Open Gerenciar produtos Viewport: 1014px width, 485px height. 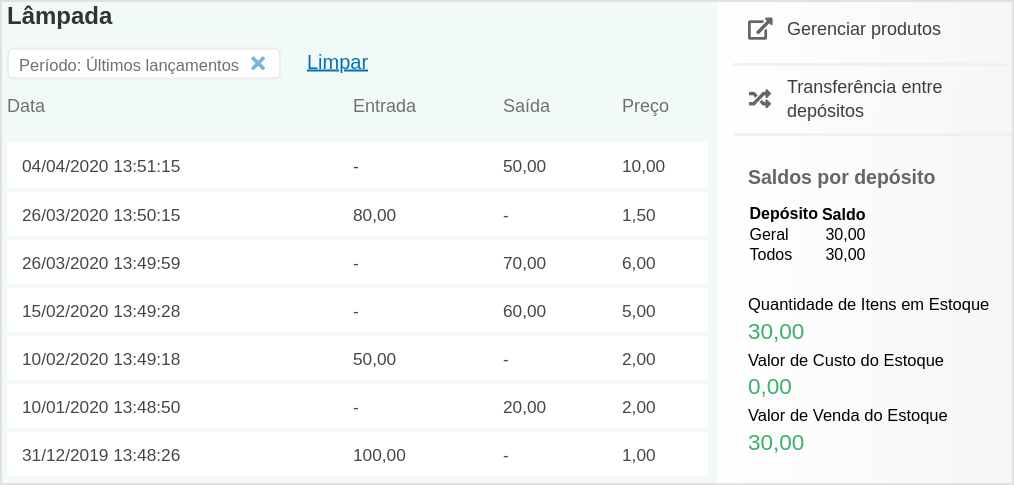(x=863, y=29)
